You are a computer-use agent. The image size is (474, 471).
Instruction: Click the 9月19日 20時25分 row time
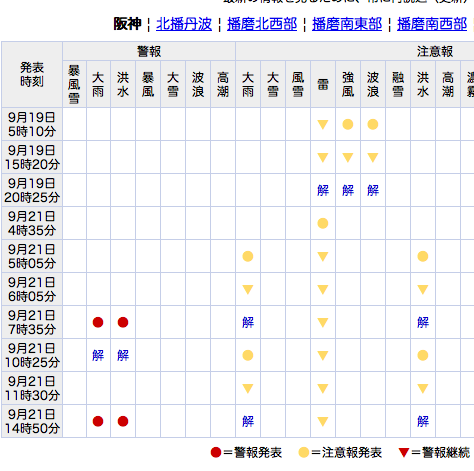click(32, 190)
